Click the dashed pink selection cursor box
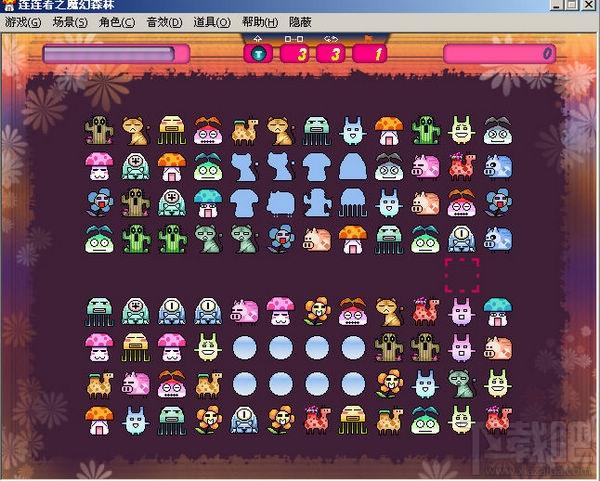The image size is (600, 481). pos(462,276)
